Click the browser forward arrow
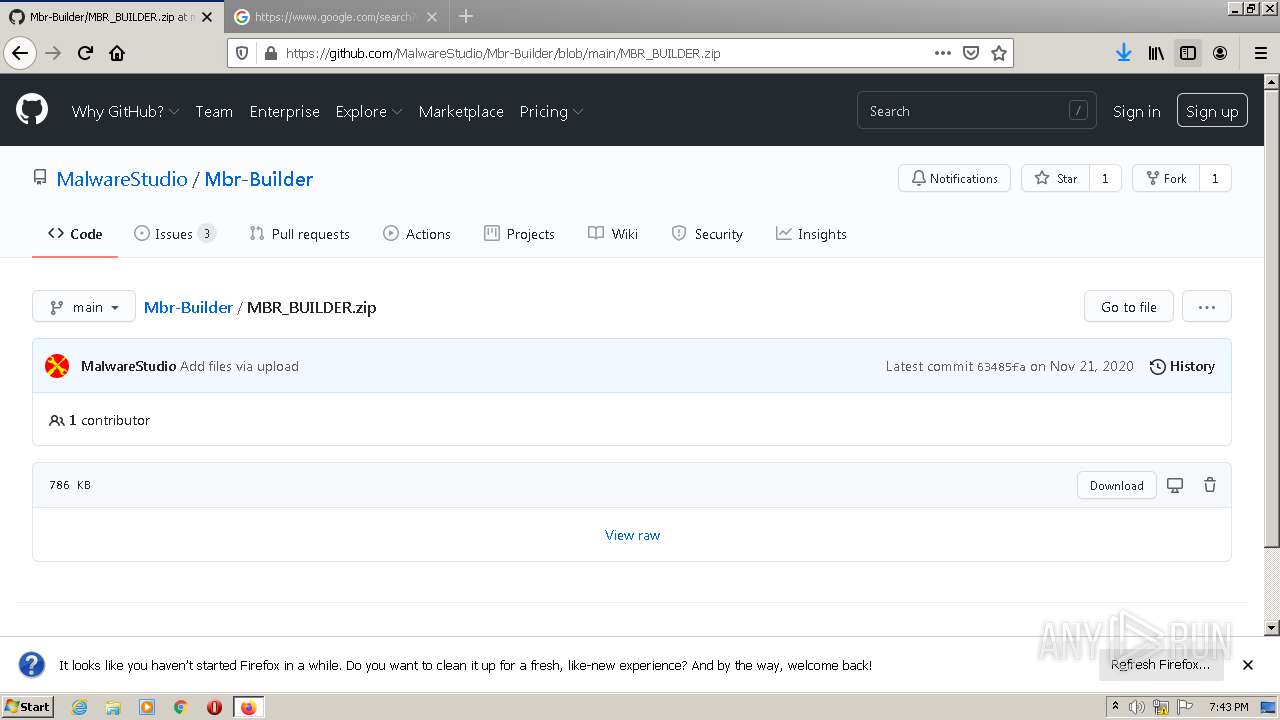 click(54, 53)
